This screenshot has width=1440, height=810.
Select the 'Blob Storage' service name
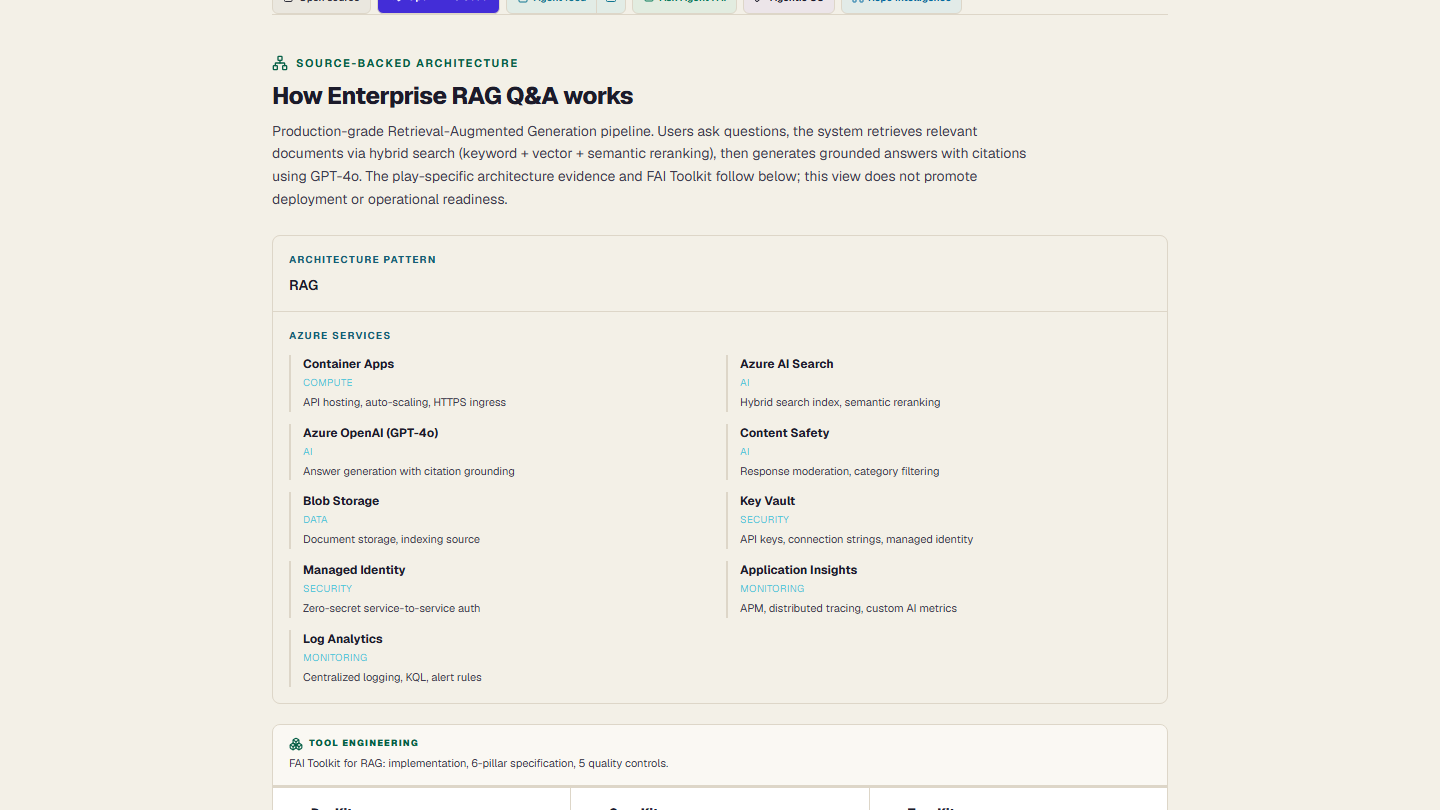[x=341, y=501]
